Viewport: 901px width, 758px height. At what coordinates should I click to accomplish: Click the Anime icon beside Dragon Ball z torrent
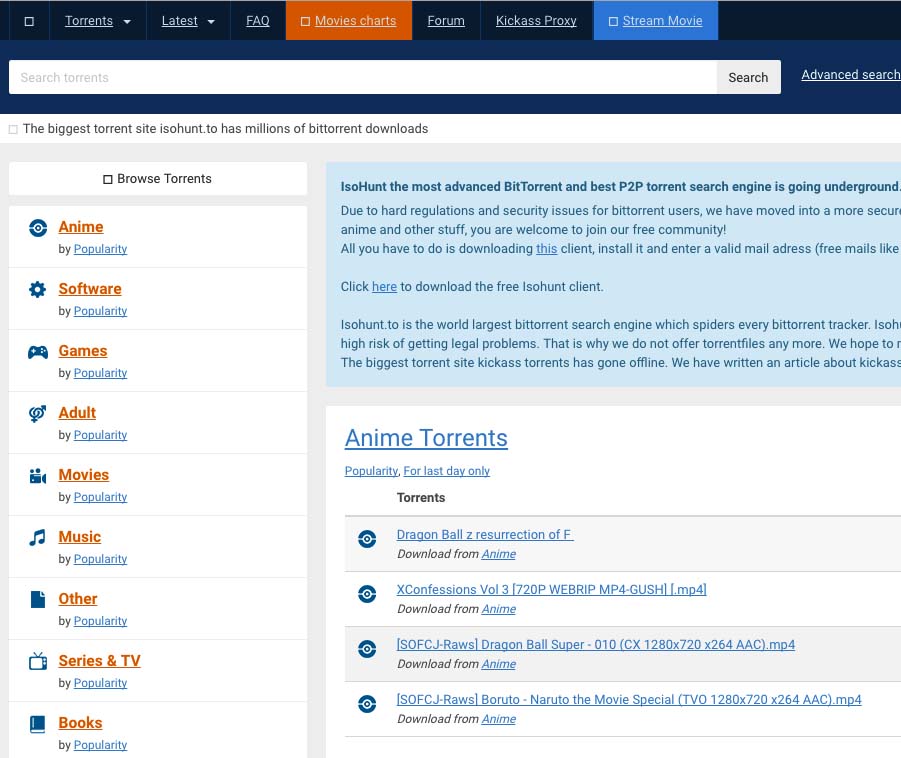pyautogui.click(x=367, y=539)
